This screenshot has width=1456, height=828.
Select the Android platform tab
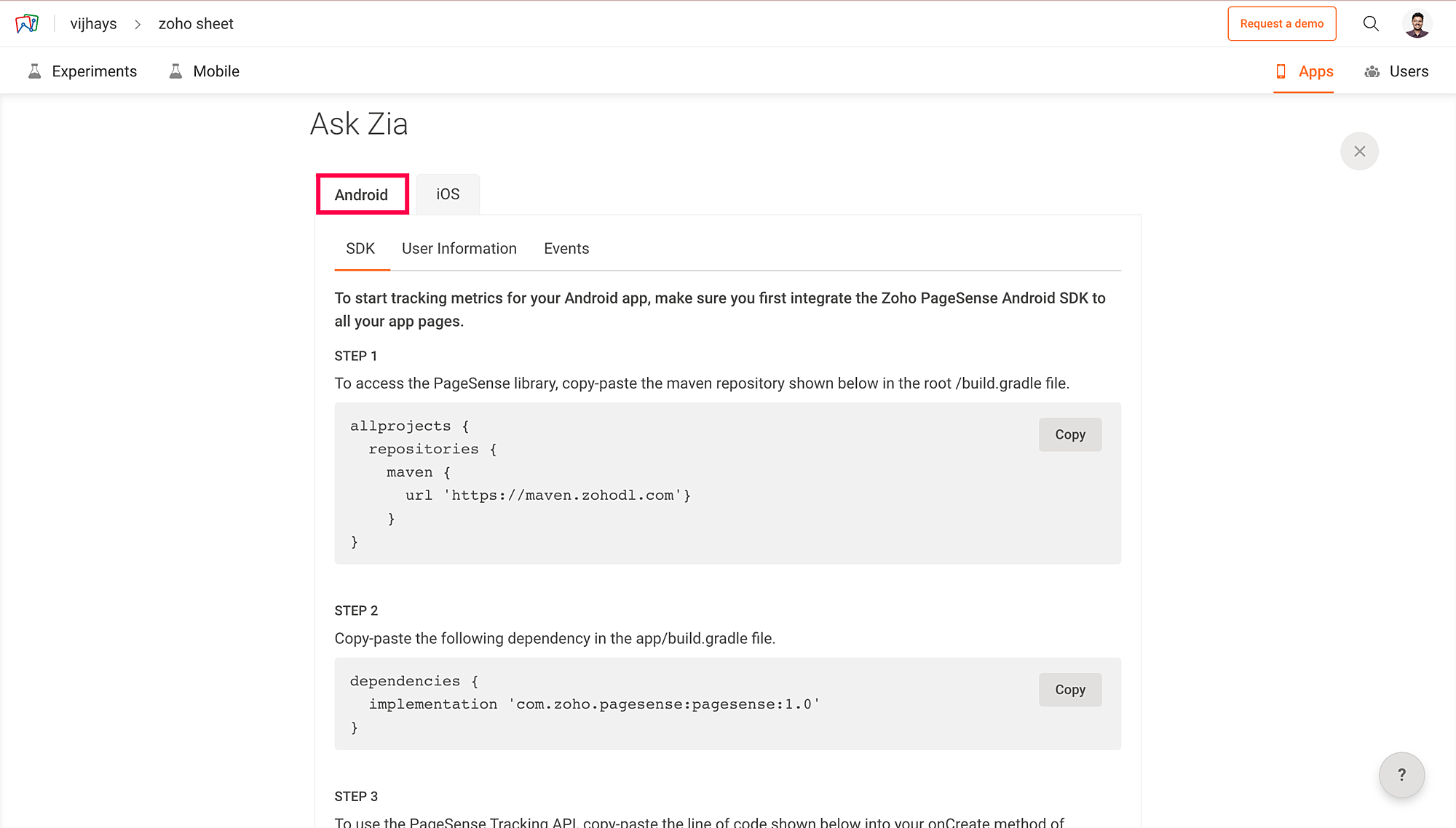pos(362,194)
